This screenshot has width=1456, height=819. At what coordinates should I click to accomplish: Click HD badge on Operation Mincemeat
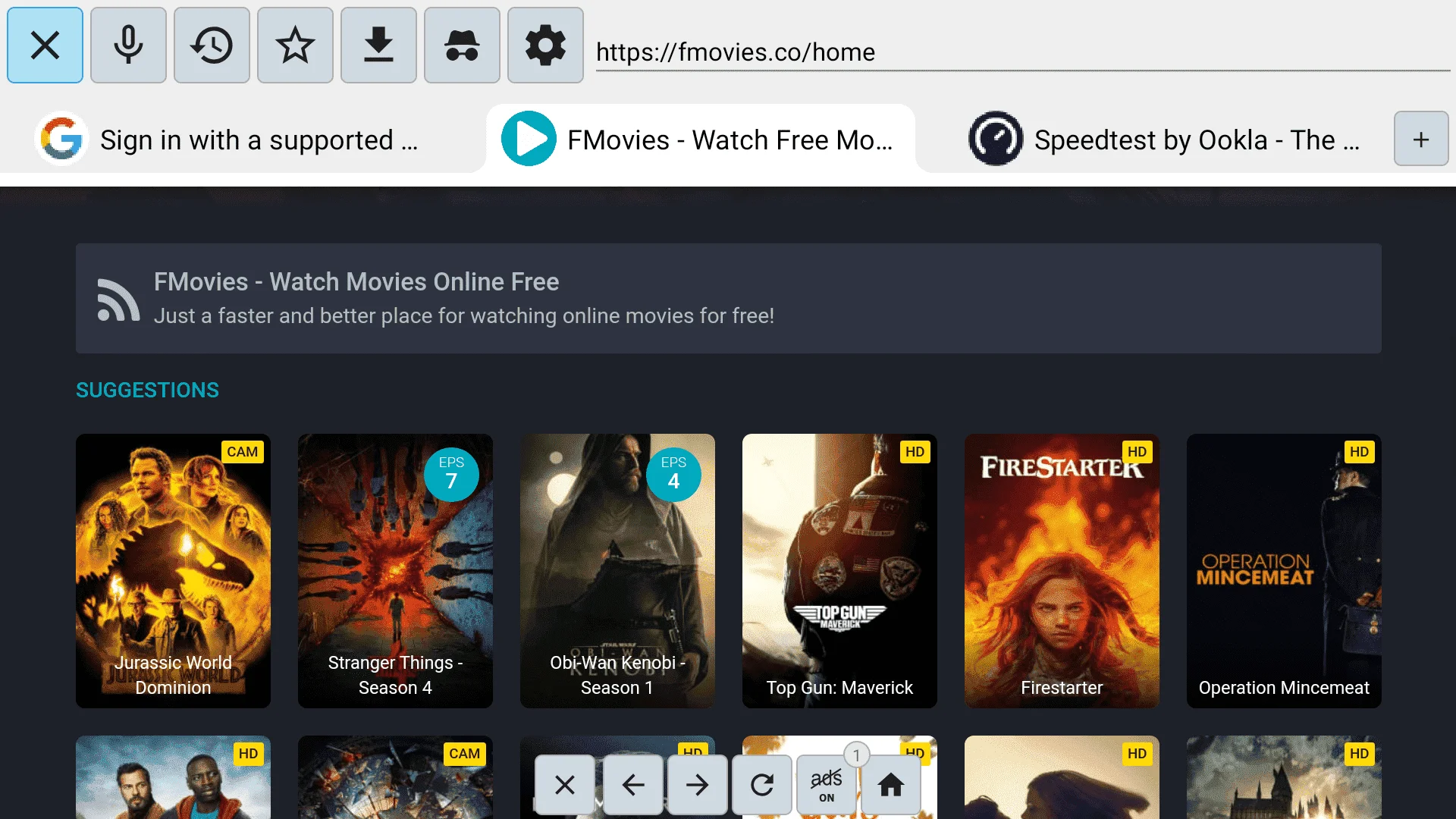coord(1359,452)
